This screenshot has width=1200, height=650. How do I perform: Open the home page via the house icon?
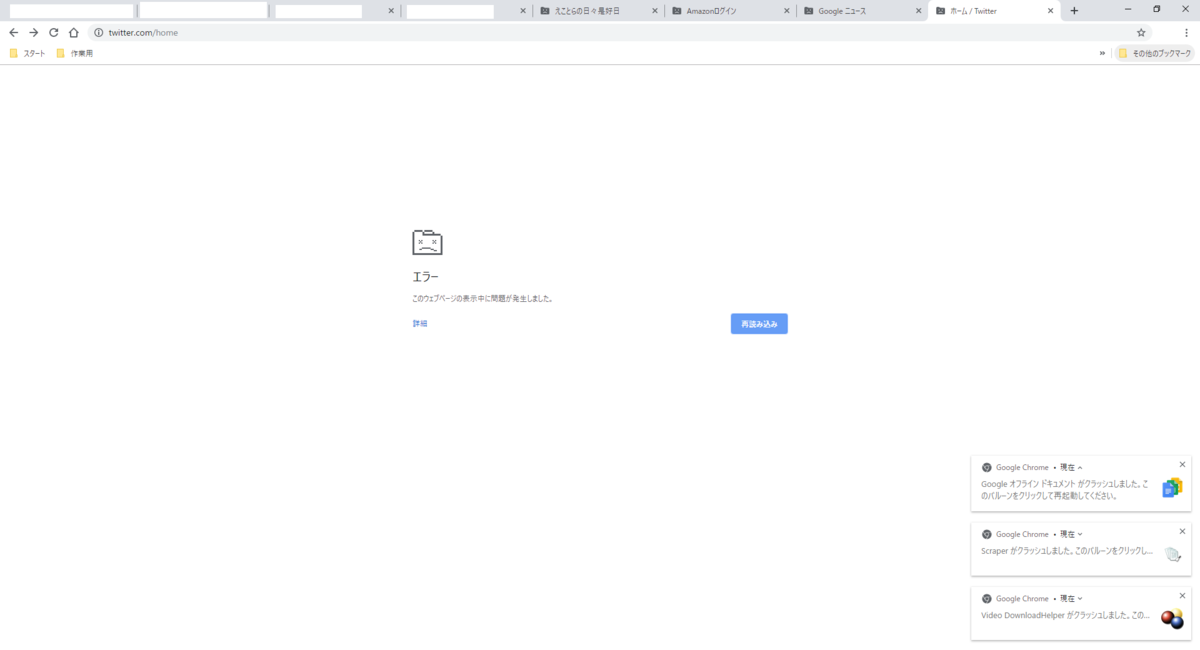point(73,32)
